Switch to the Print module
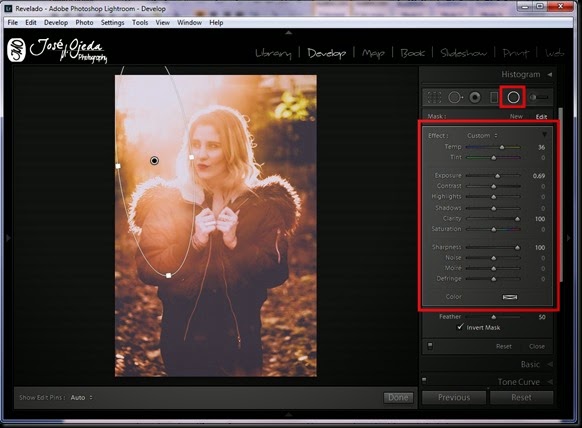 click(516, 53)
